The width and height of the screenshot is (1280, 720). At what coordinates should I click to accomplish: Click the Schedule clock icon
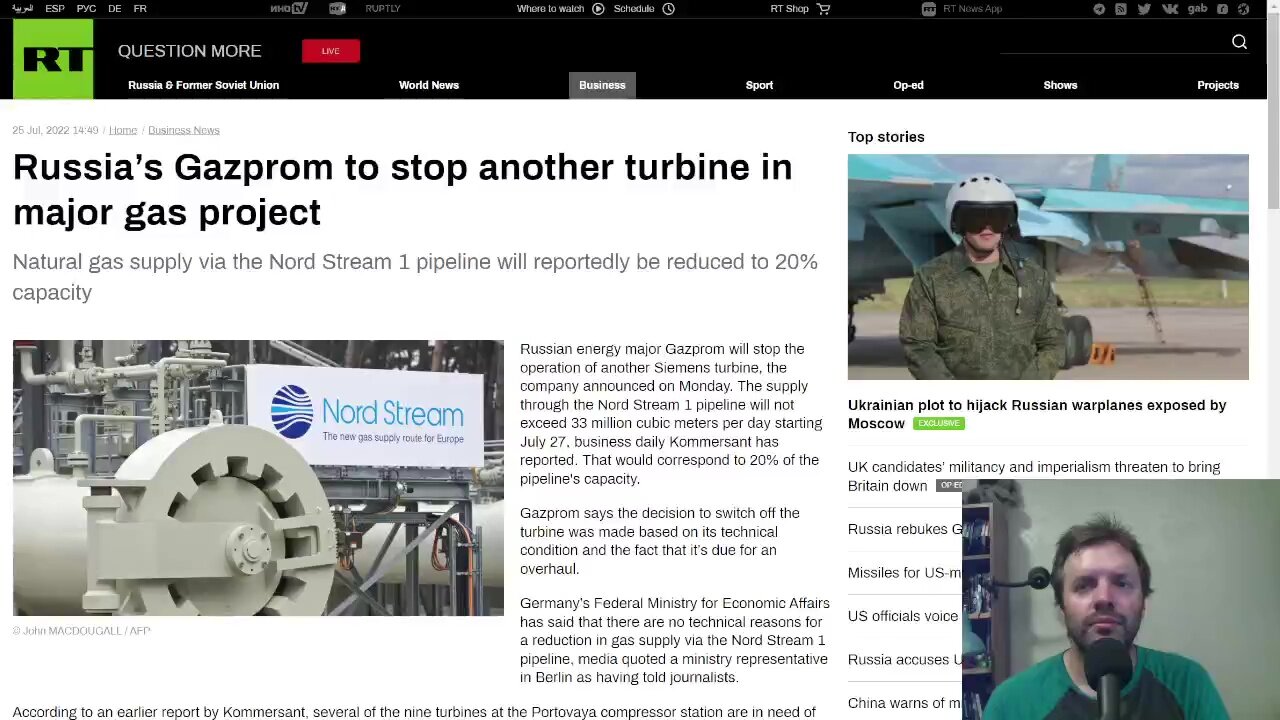point(669,9)
